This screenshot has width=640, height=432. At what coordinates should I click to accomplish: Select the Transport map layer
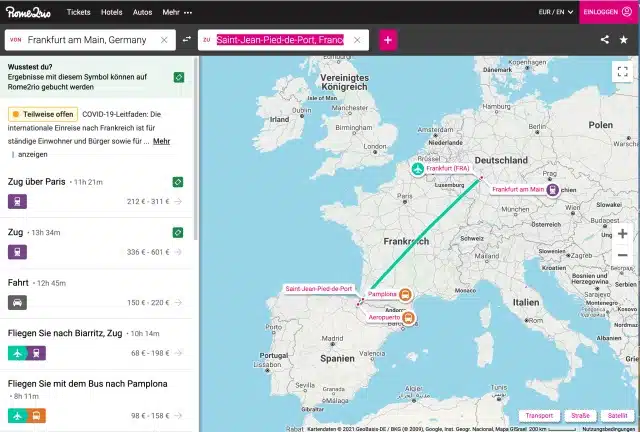tap(539, 416)
